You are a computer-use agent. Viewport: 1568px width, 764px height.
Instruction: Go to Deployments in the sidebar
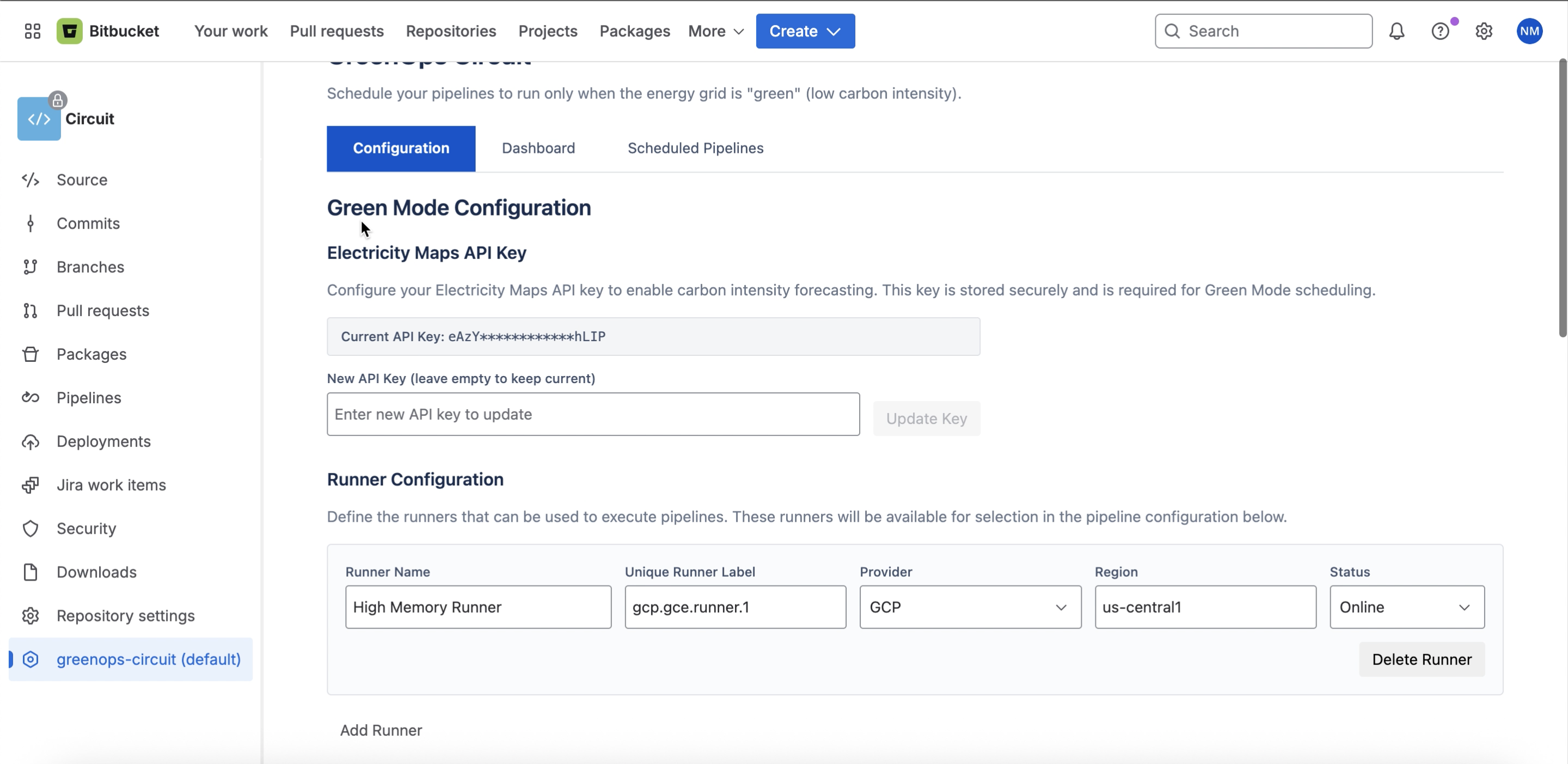[103, 442]
